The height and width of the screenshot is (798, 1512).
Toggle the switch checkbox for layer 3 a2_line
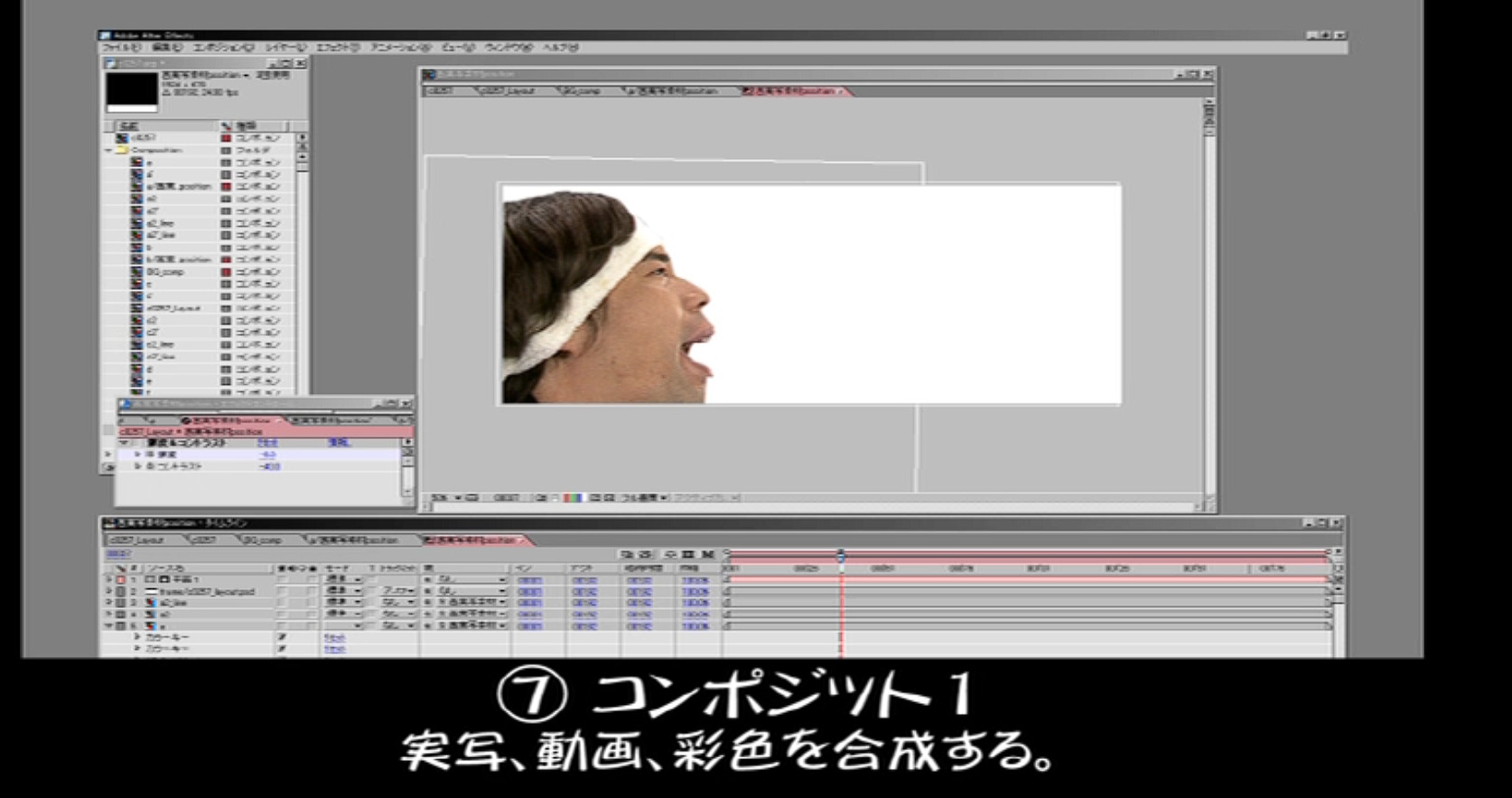tap(283, 603)
